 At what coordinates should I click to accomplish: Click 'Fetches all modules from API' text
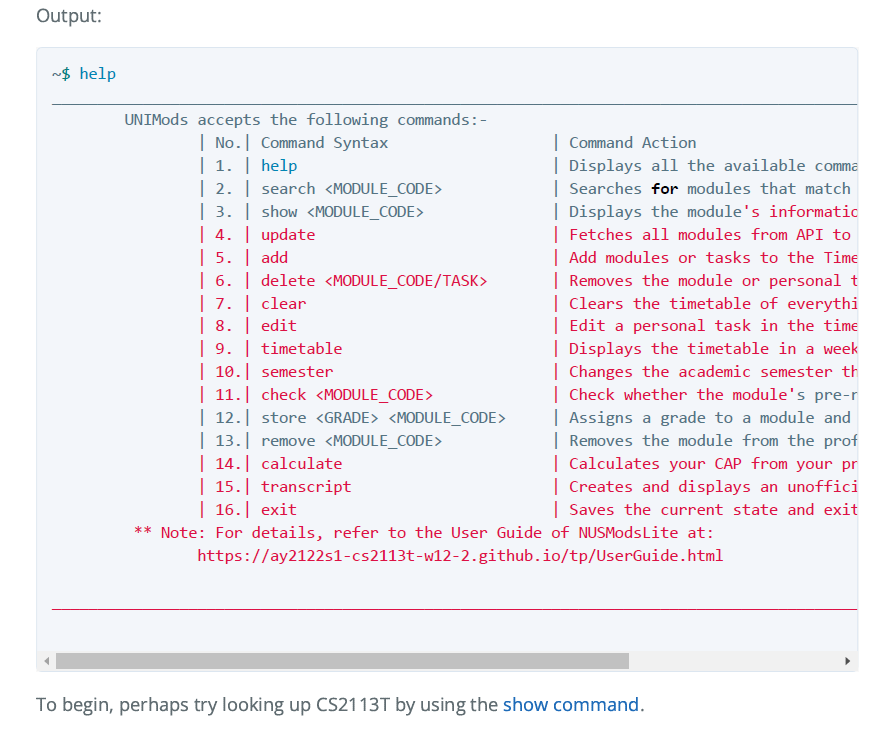(696, 235)
